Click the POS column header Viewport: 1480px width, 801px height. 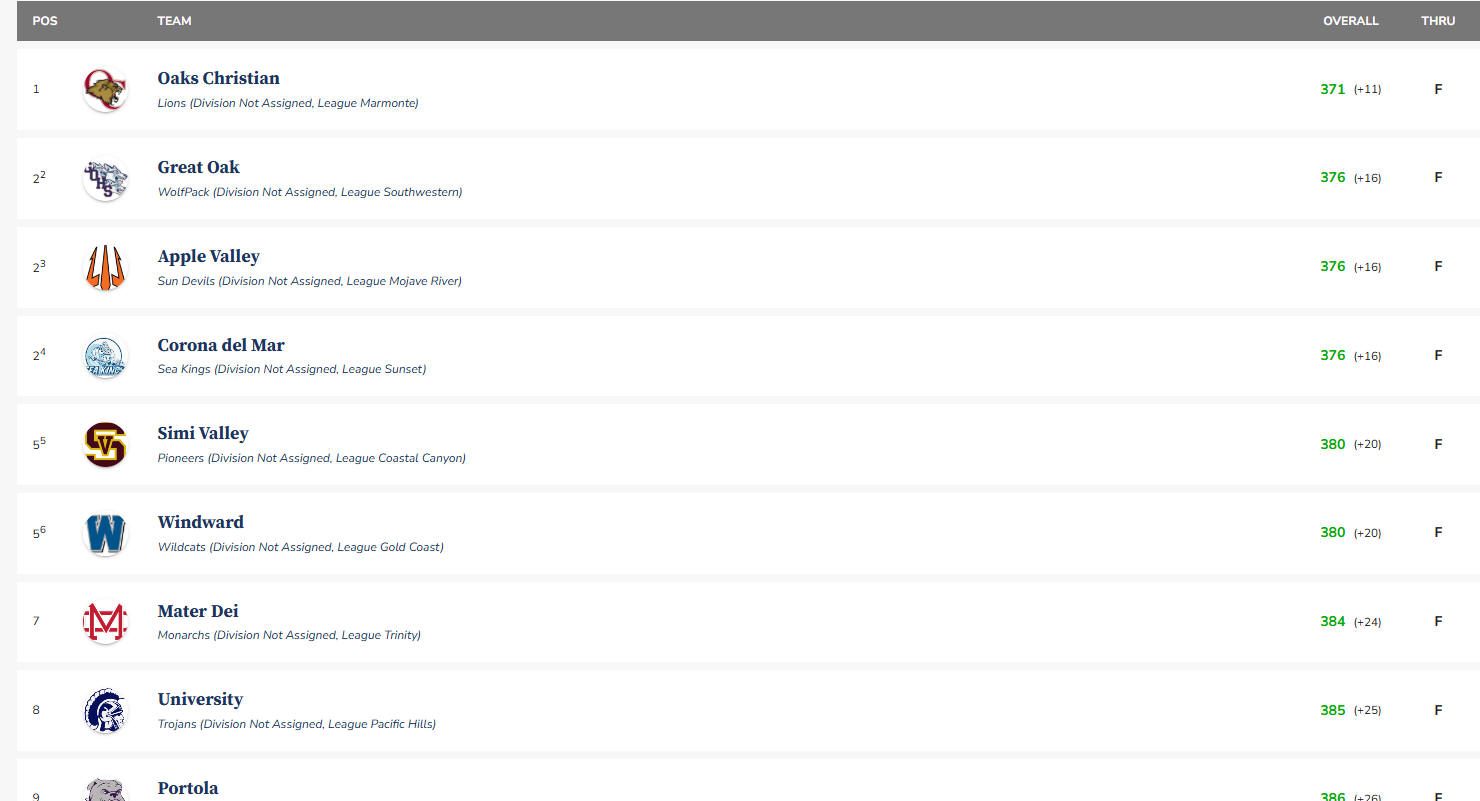click(45, 21)
